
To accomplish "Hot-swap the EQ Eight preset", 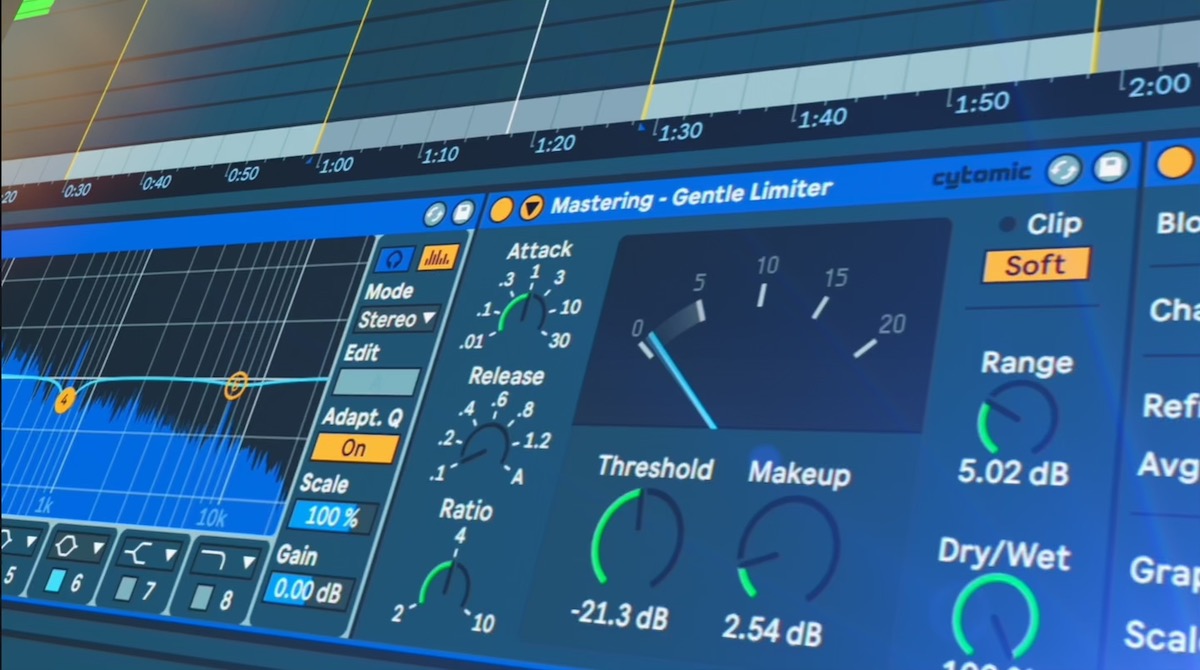I will [436, 211].
